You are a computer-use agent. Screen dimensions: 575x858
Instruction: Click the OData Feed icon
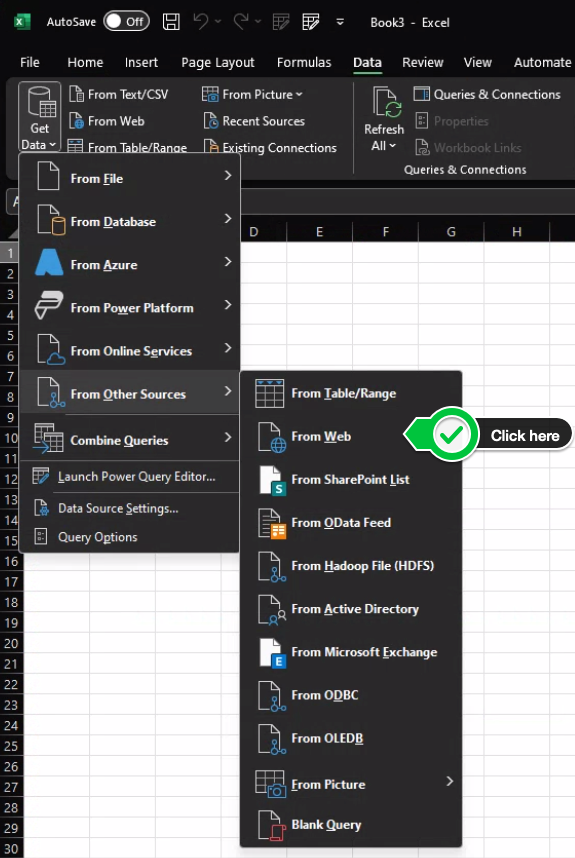point(272,524)
